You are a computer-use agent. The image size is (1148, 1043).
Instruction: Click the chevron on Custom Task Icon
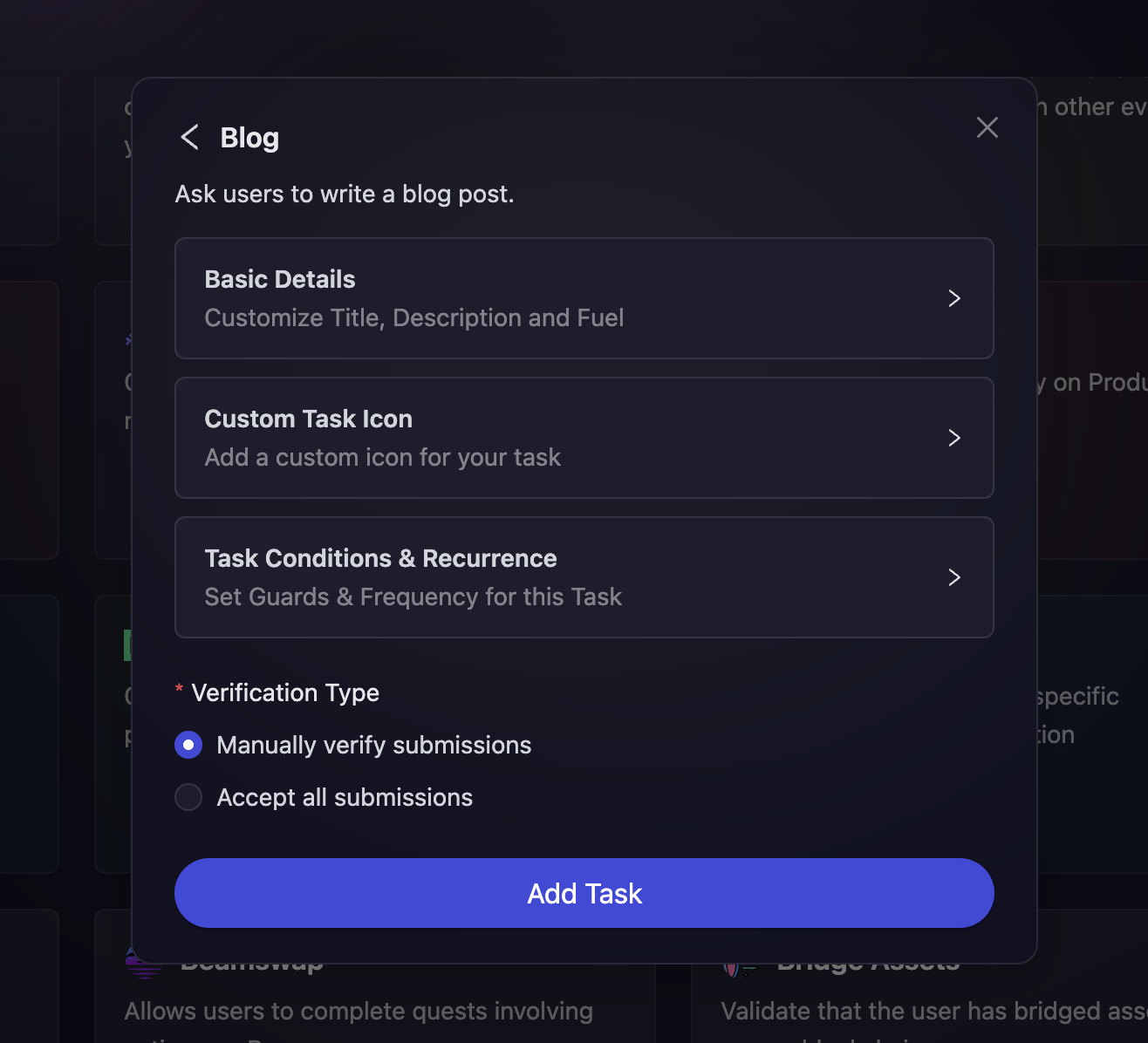(954, 438)
